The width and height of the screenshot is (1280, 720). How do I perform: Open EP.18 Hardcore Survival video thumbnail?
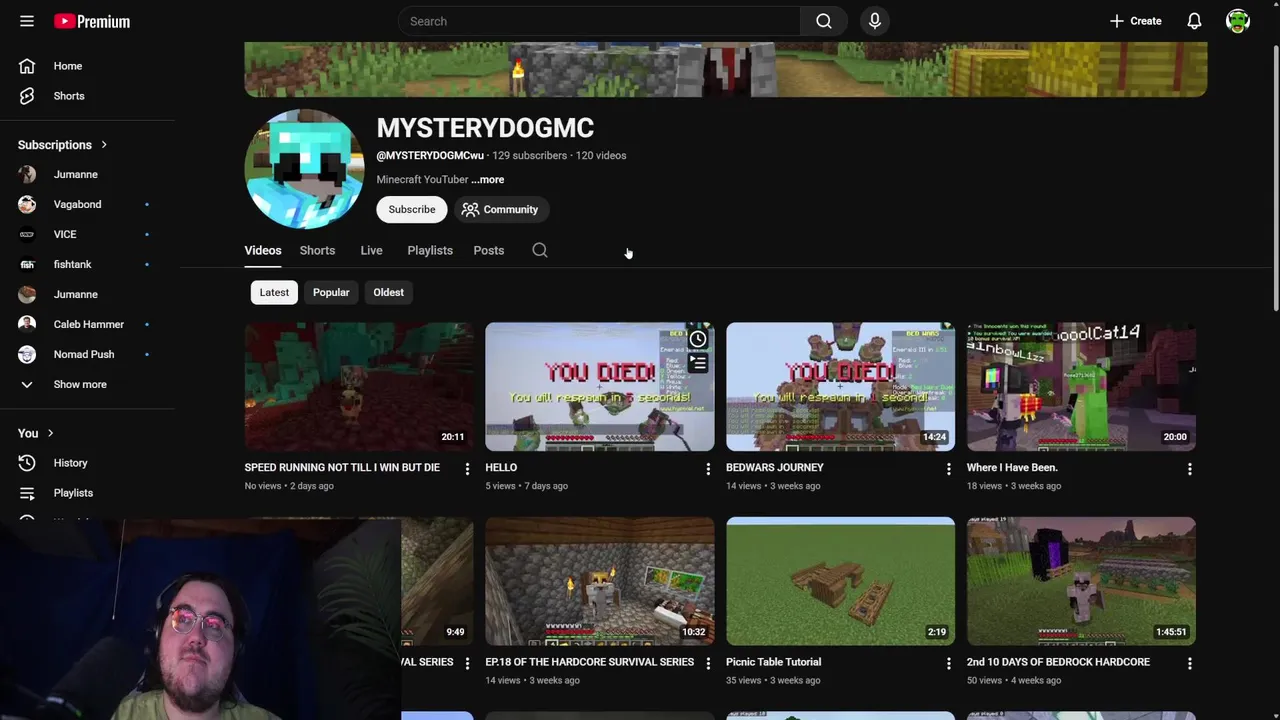click(x=600, y=581)
